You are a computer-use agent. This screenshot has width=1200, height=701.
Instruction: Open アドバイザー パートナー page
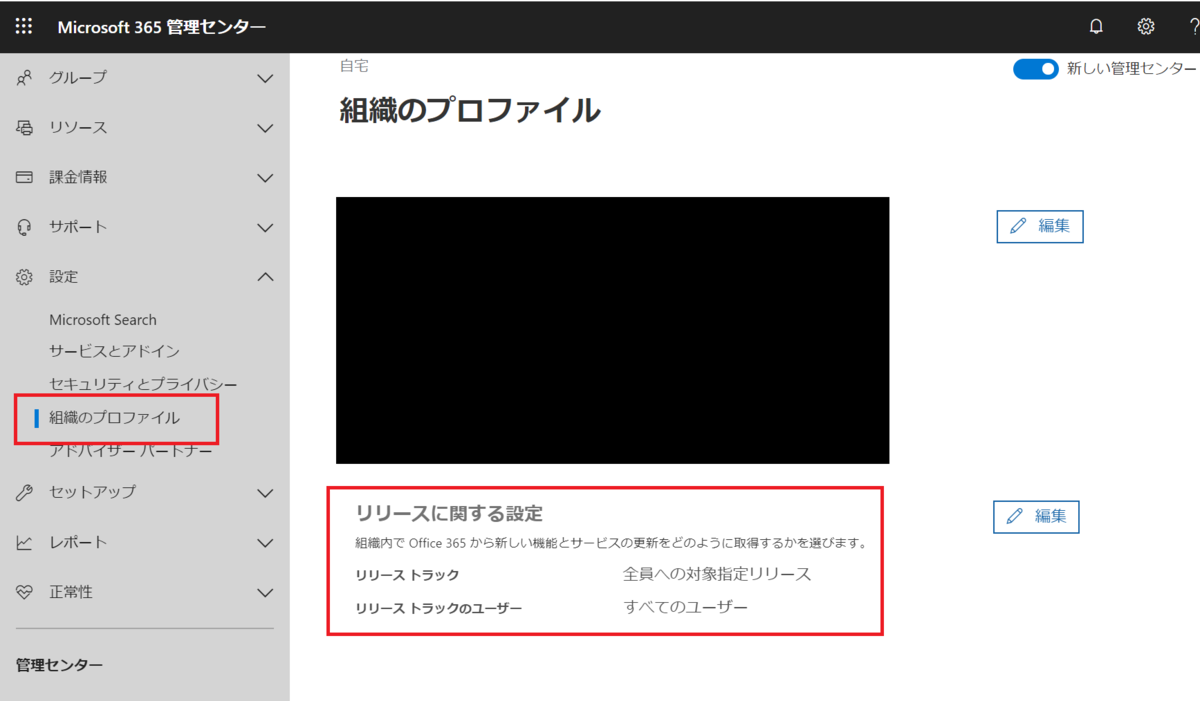(130, 451)
